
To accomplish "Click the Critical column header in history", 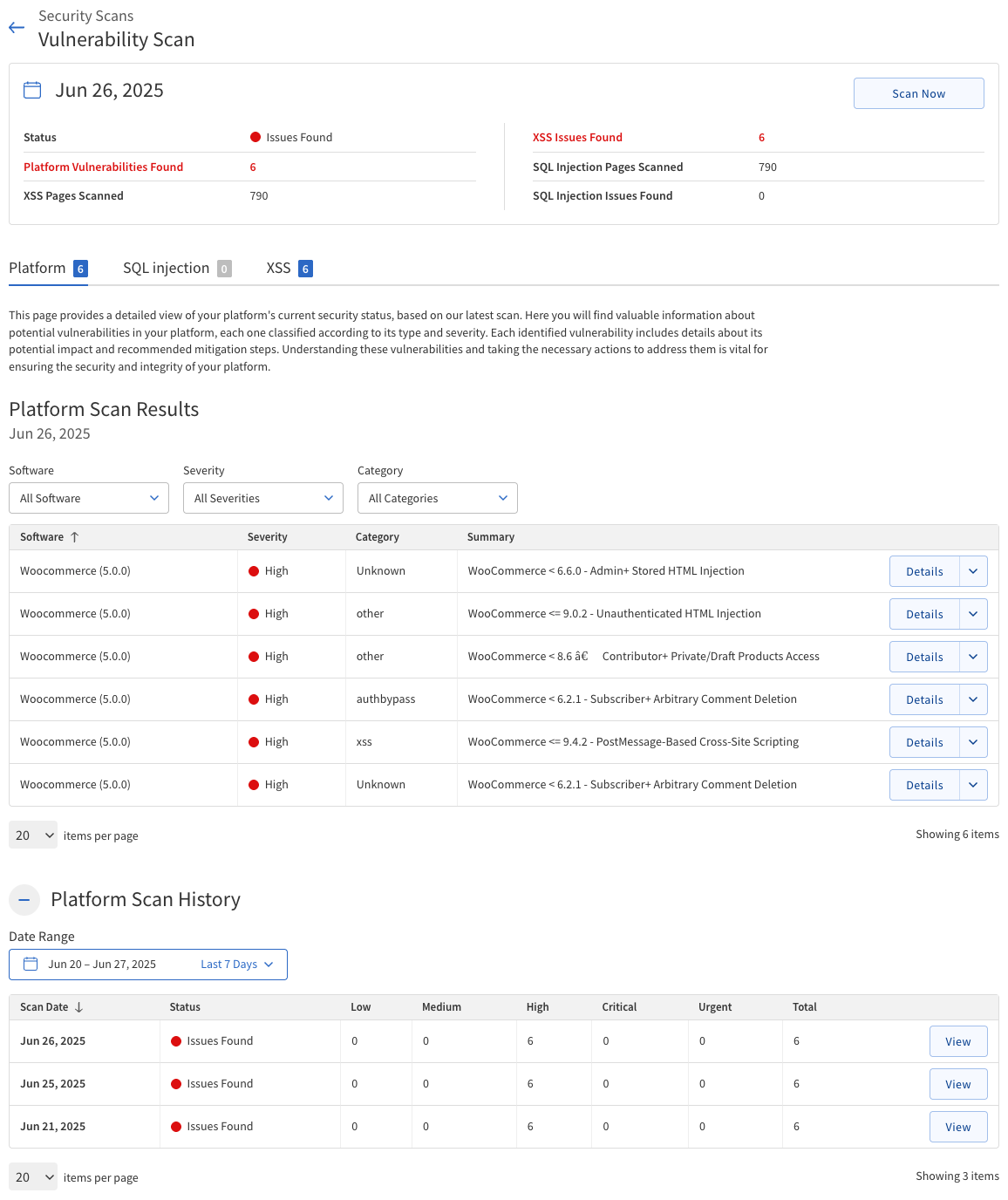I will pos(619,1007).
